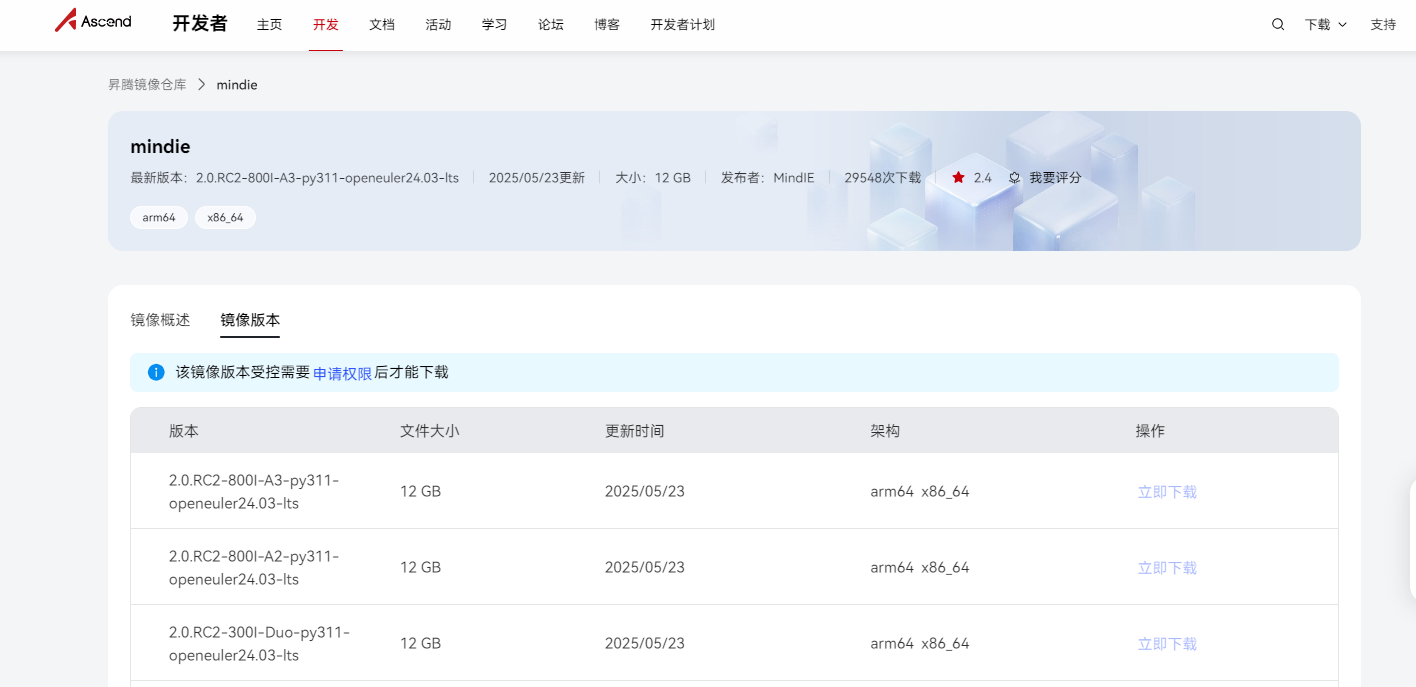This screenshot has height=687, width=1416.
Task: Click the 申请权限 link
Action: pyautogui.click(x=343, y=373)
